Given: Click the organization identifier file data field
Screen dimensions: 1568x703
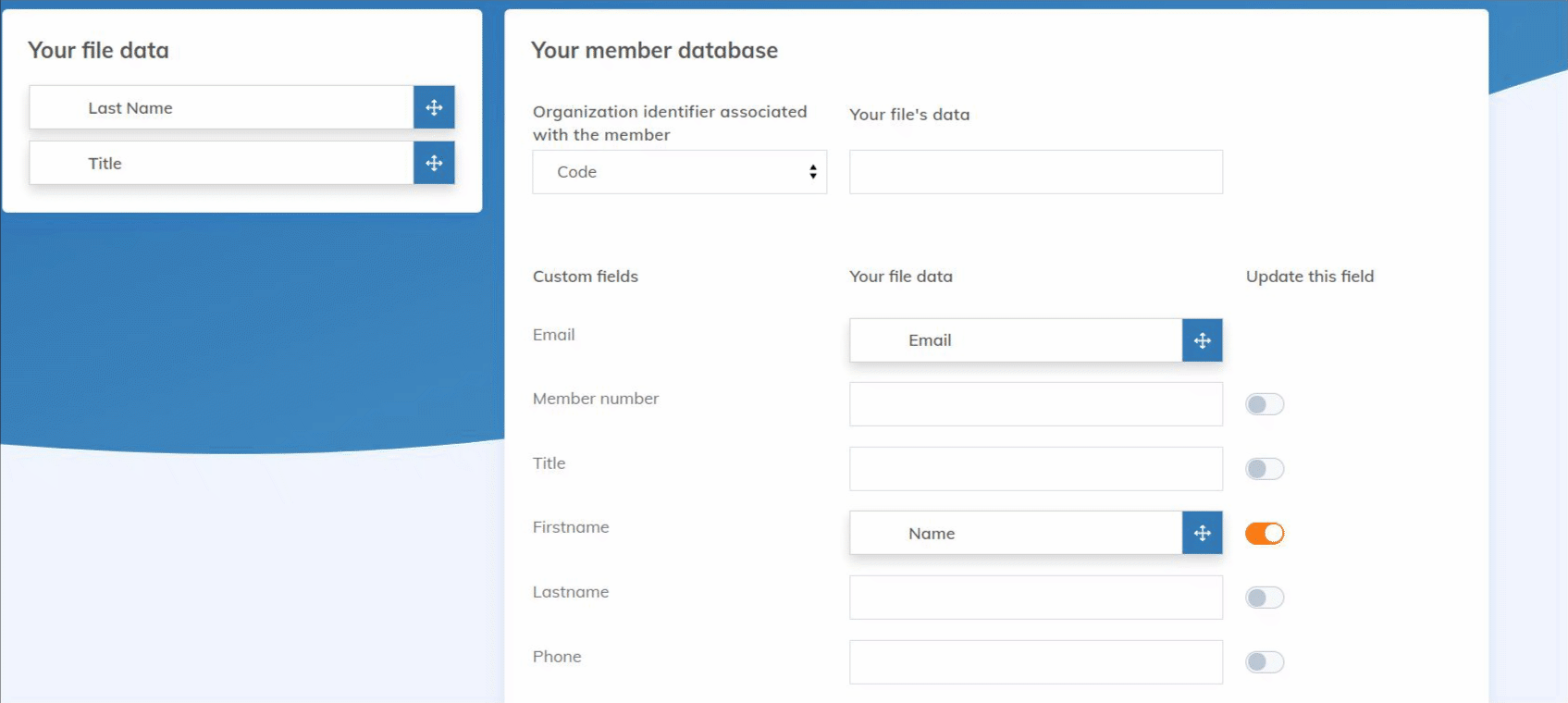Looking at the screenshot, I should 1035,172.
